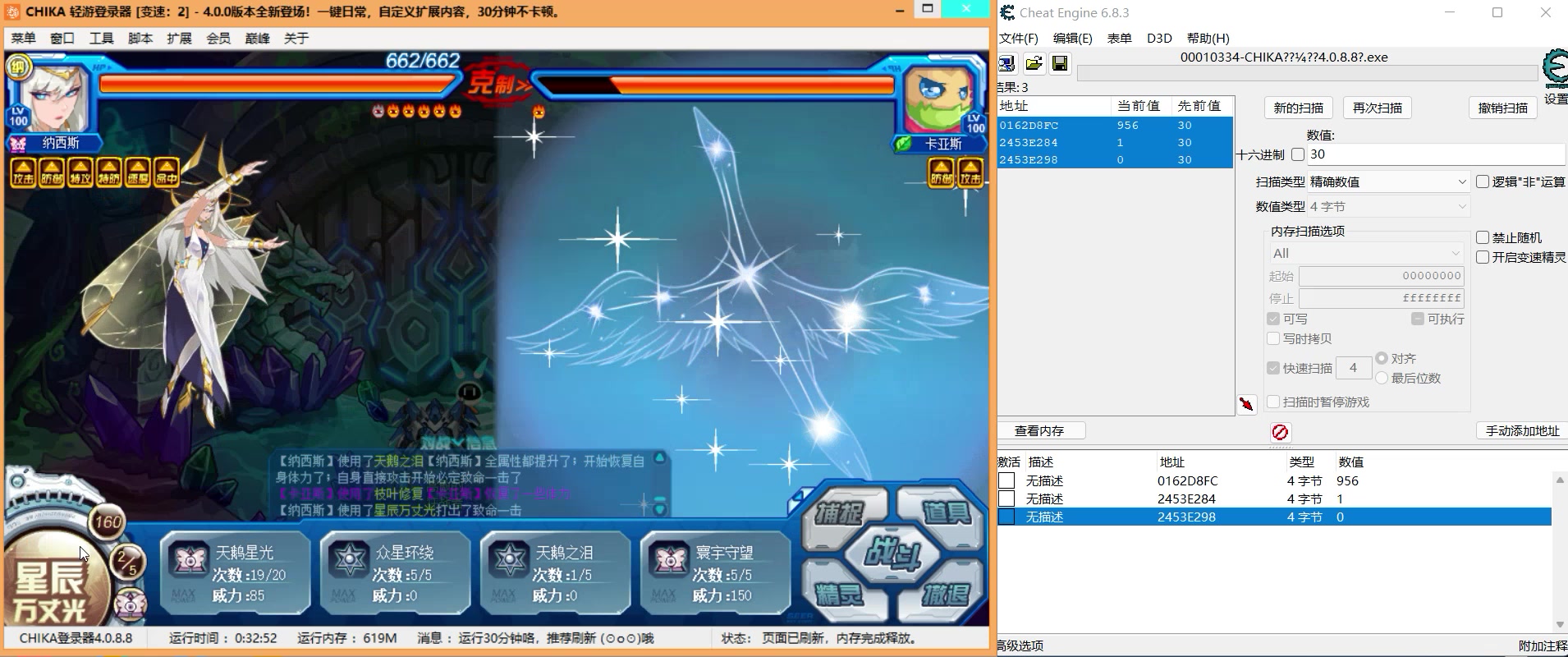The height and width of the screenshot is (657, 1568).
Task: Click the gold medal badge above the portrait
Action: coord(17,67)
